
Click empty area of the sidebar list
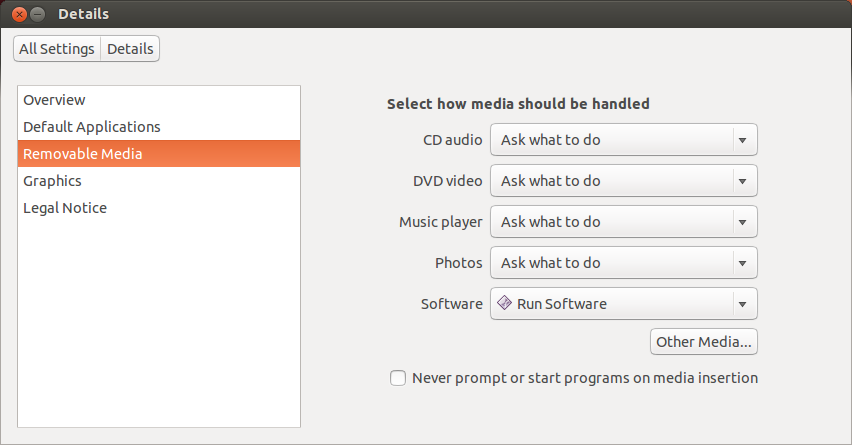[158, 320]
